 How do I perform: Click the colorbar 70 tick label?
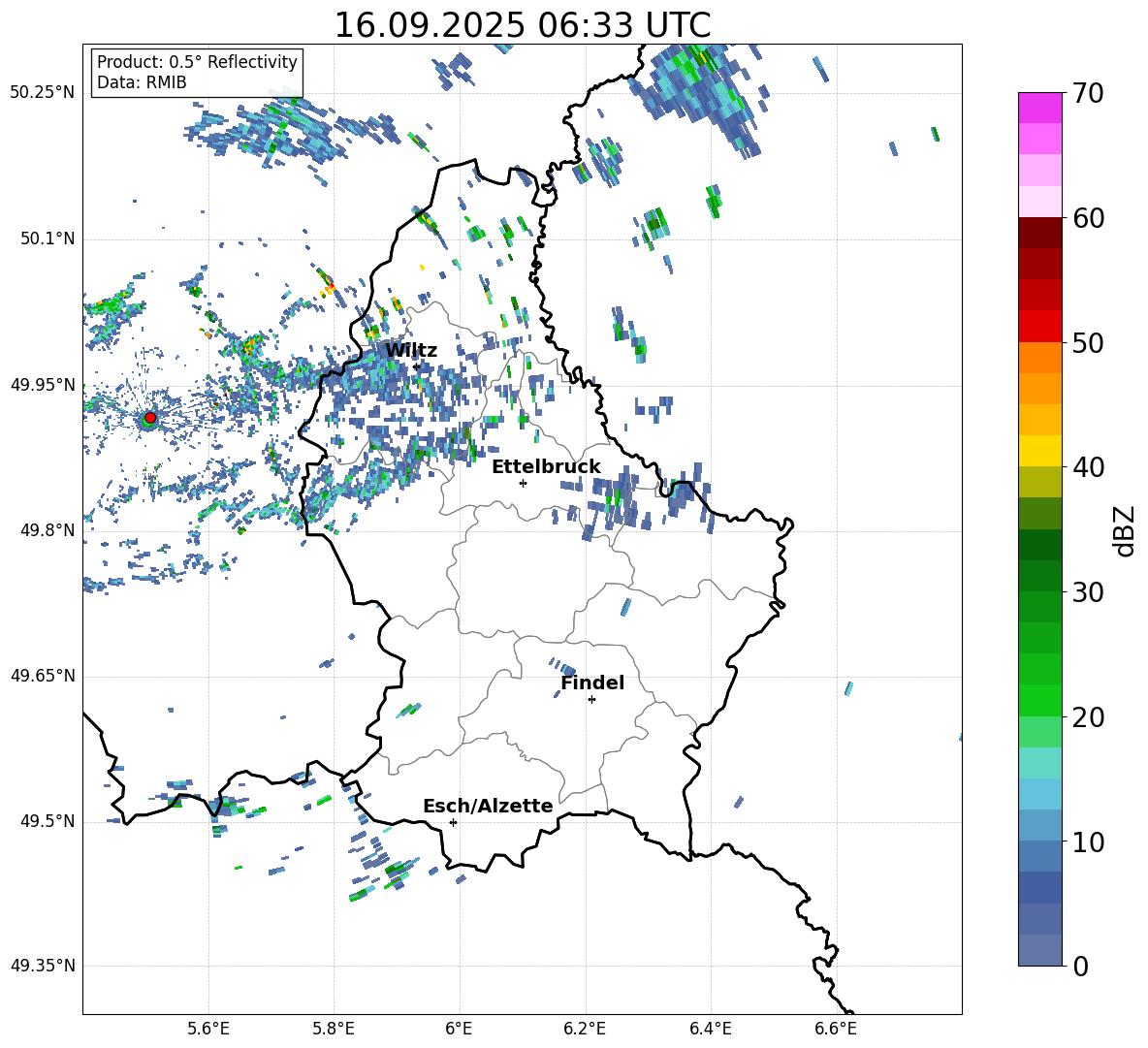1088,93
